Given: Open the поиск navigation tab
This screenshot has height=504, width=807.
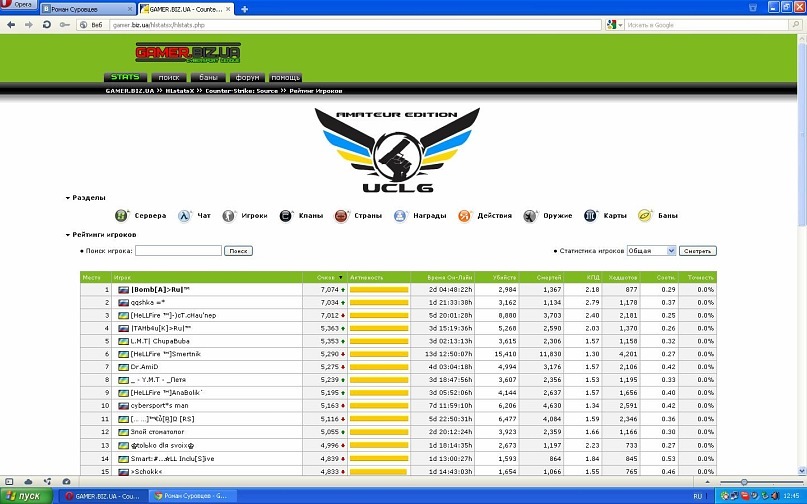Looking at the screenshot, I should click(169, 78).
